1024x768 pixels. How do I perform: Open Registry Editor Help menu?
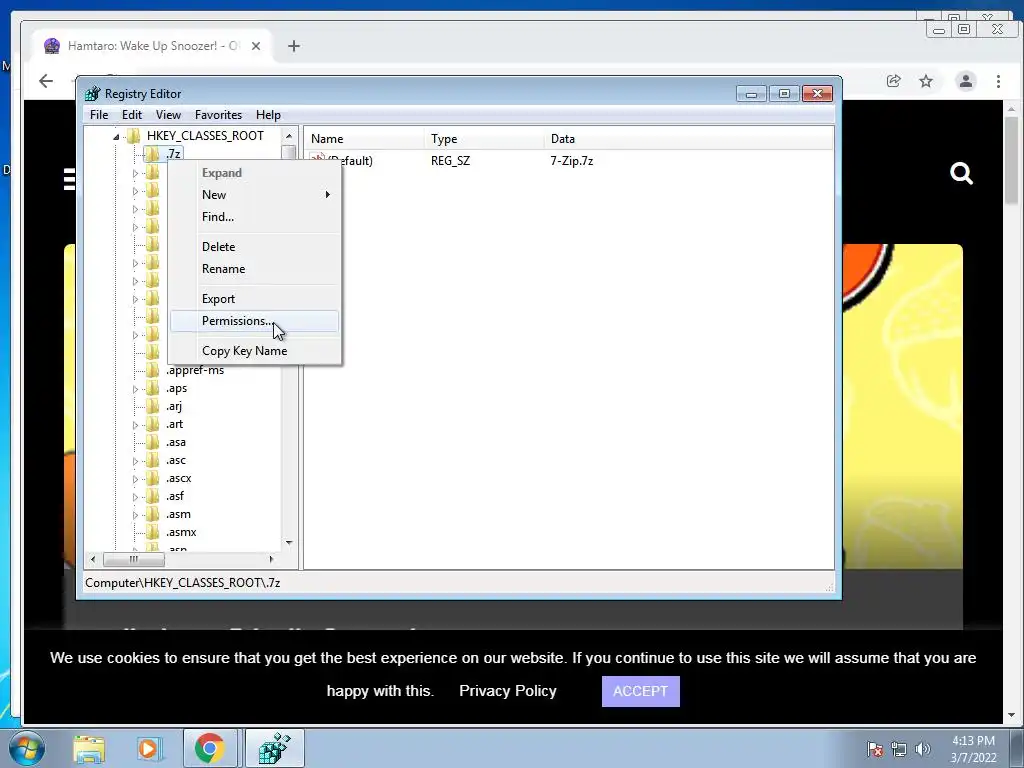click(268, 115)
